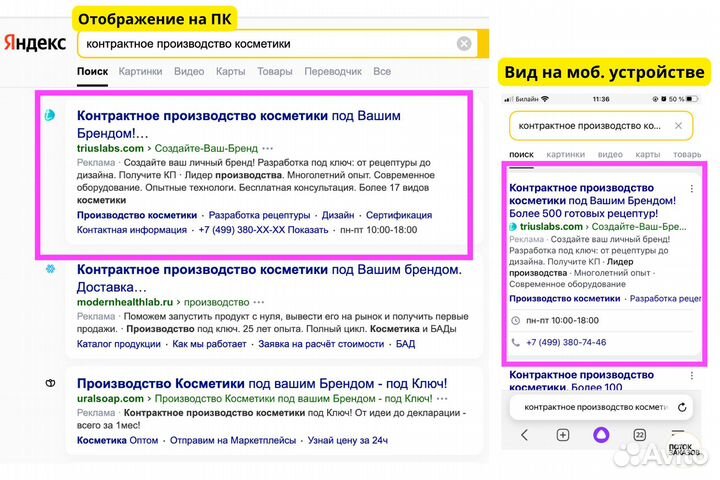Open the desktop triuslabs ad title link
The image size is (720, 480).
click(238, 124)
